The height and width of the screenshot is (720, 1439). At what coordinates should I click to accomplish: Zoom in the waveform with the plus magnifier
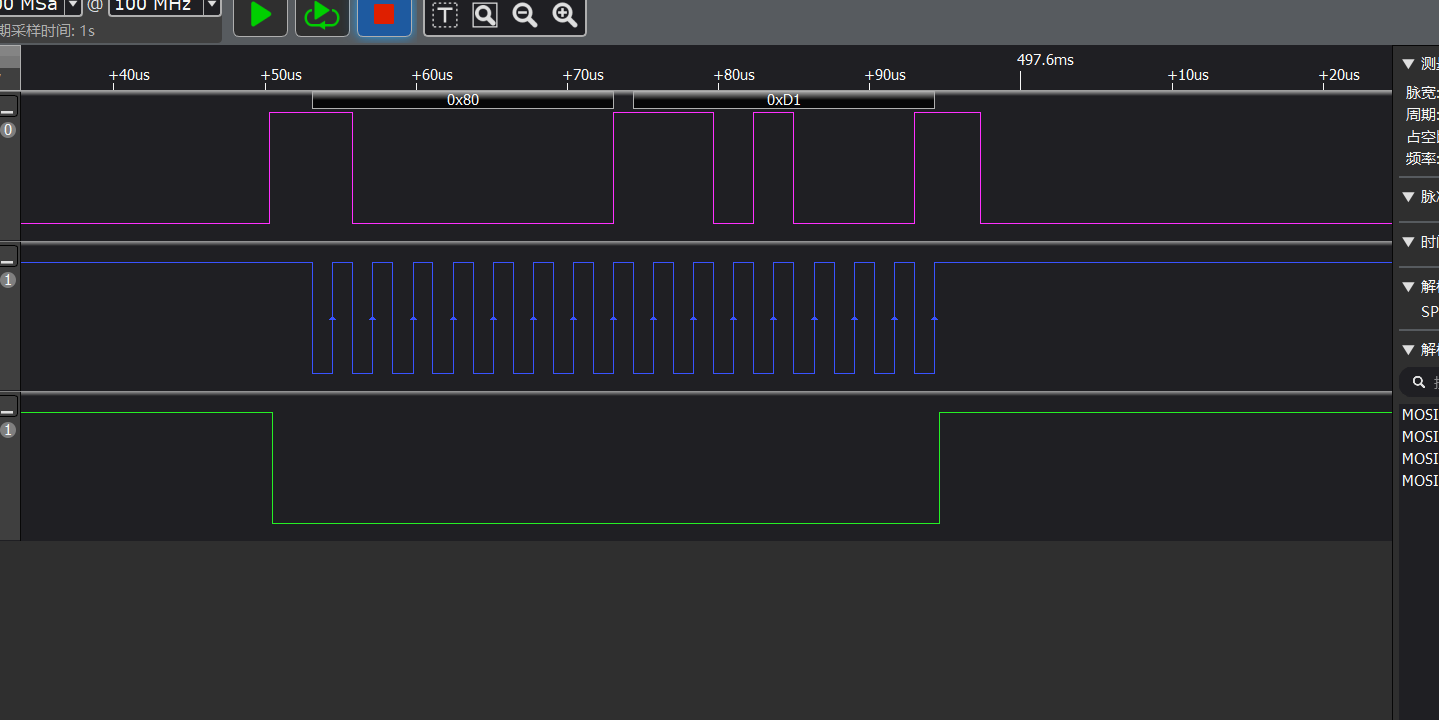pos(565,15)
